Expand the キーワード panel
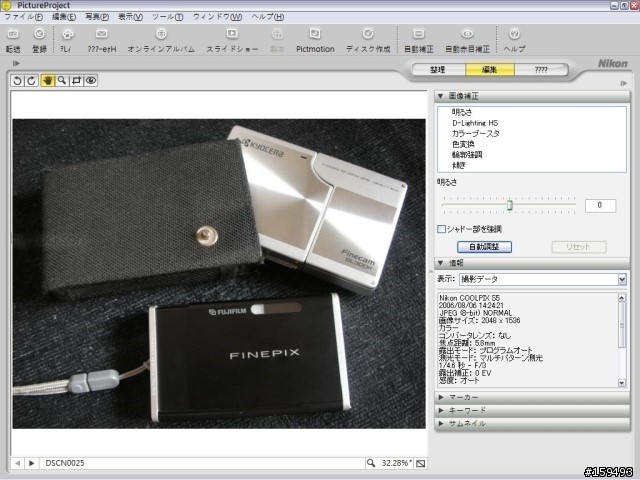Screen dimensions: 640x480 coord(441,410)
